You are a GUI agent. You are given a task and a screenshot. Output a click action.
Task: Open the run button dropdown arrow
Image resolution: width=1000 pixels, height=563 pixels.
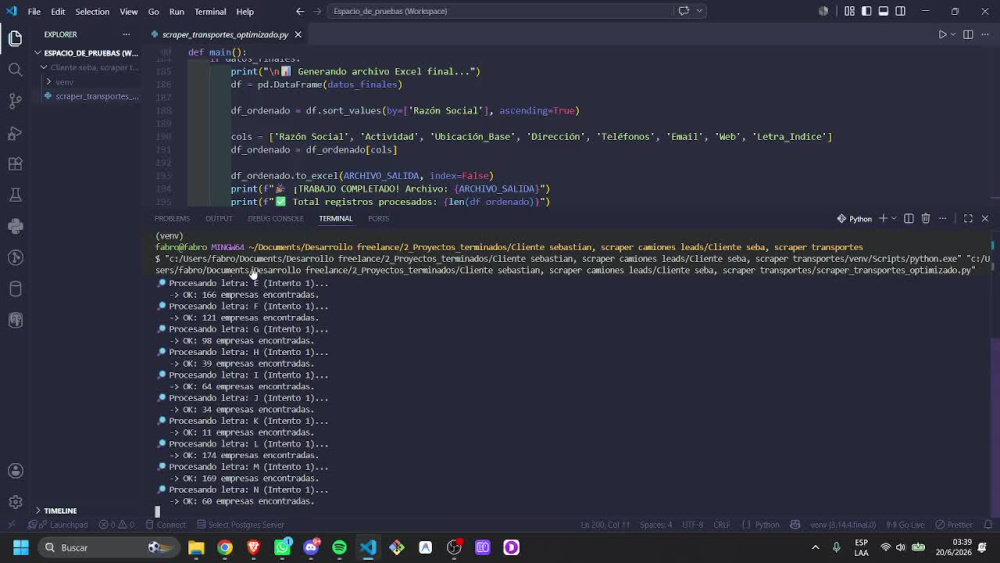click(953, 34)
